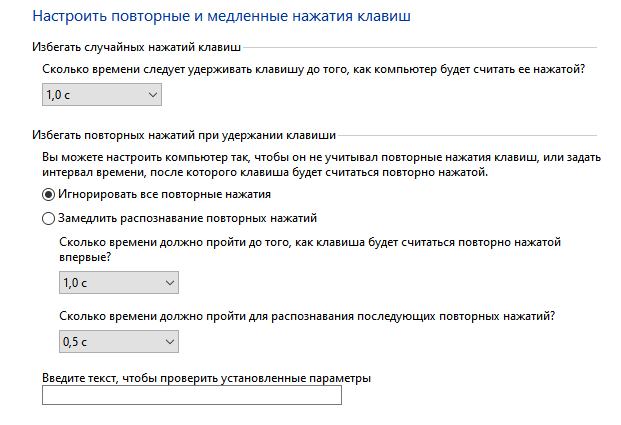Image resolution: width=621 pixels, height=425 pixels.
Task: Click the question about 'клавиша будет считаться повторно нажатой впервые'
Action: [x=310, y=249]
